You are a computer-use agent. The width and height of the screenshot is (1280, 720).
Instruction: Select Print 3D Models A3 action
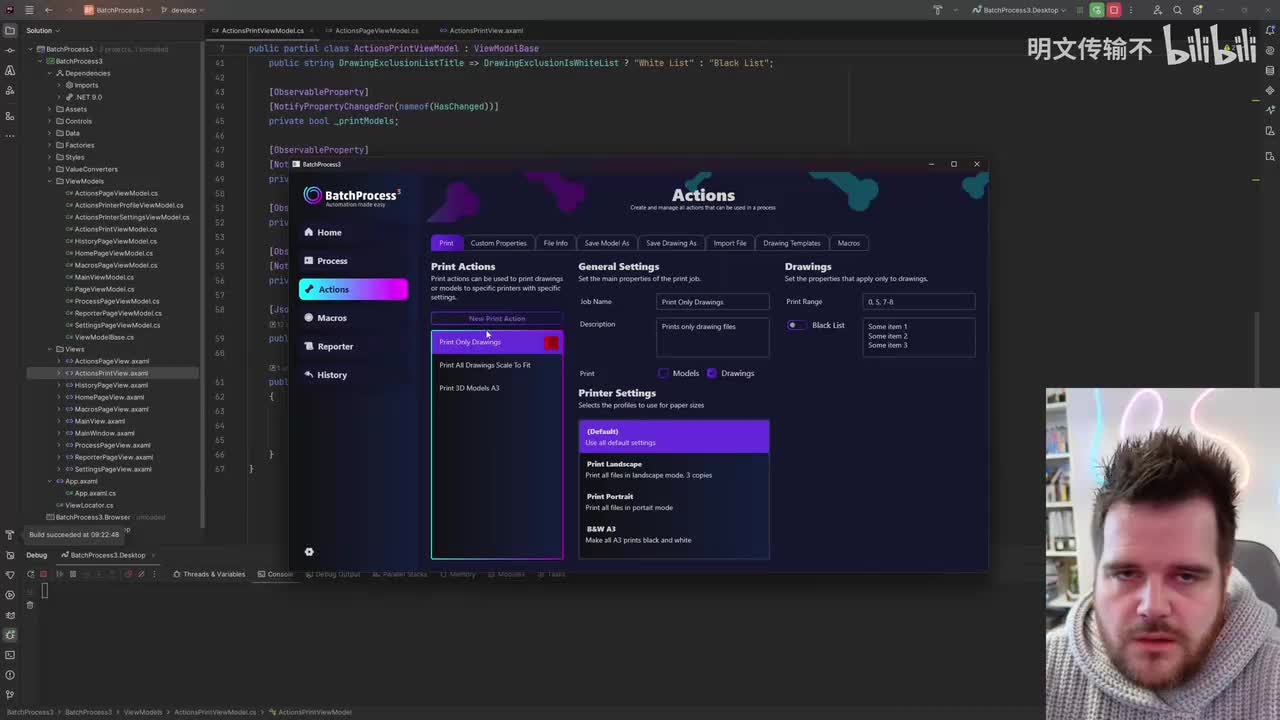(497, 388)
